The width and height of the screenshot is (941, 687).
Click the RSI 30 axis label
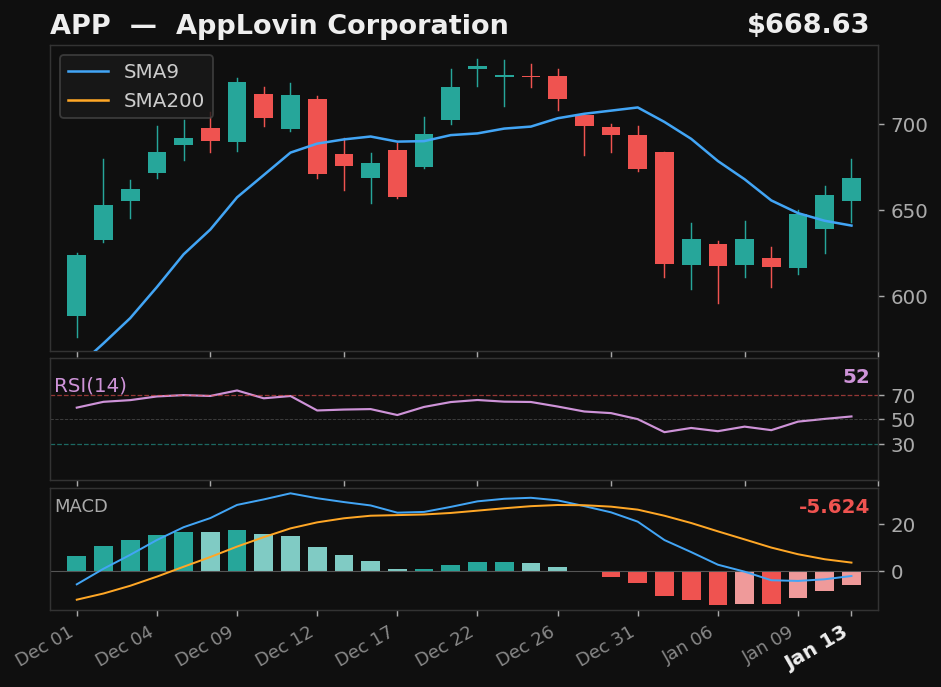click(903, 445)
